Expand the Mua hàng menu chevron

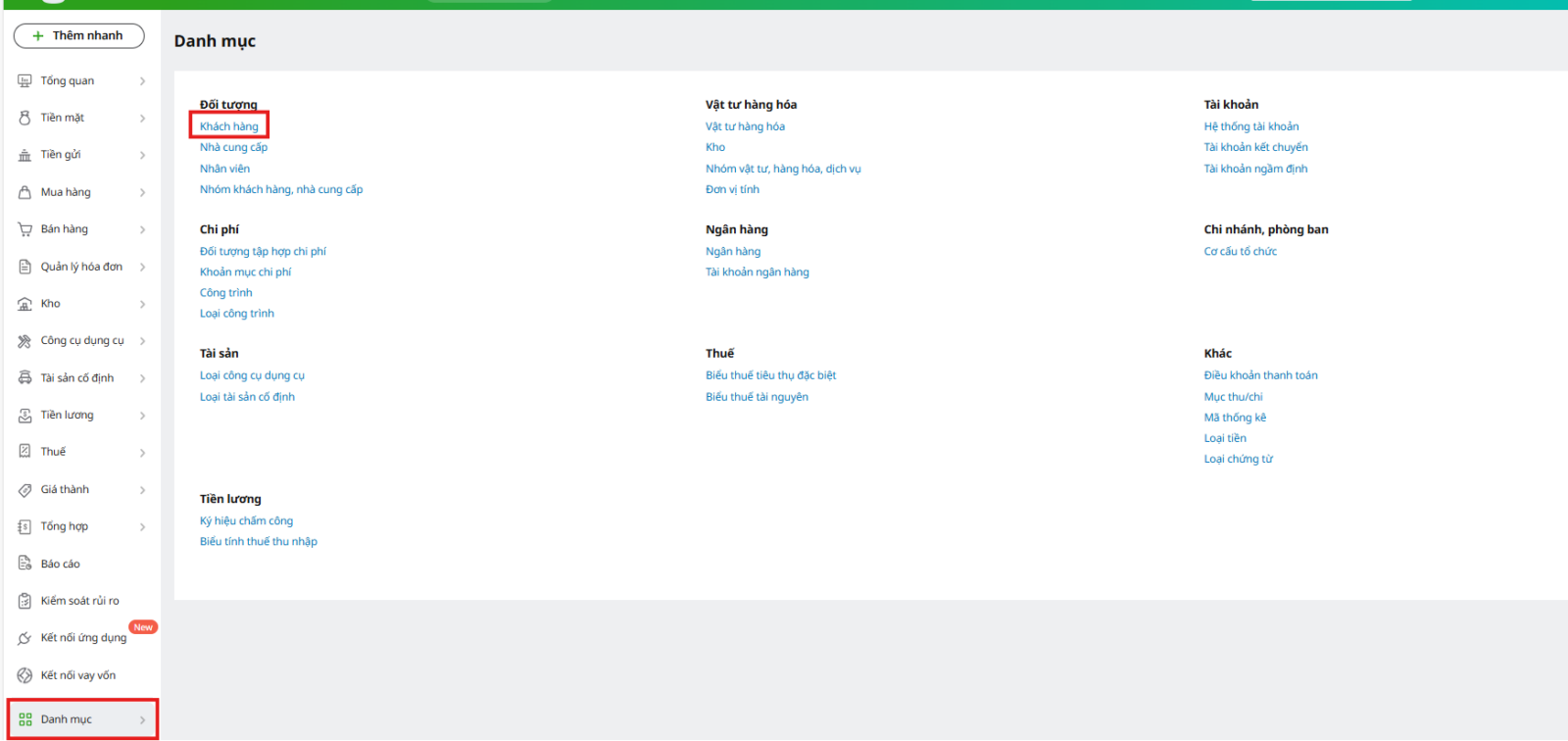coord(142,193)
